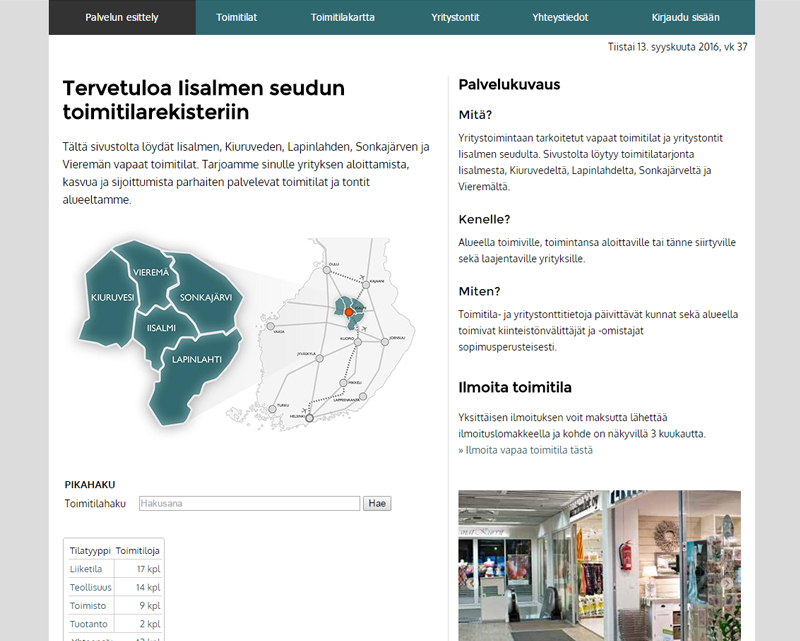800x641 pixels.
Task: Click the Palvelukuvaus heading
Action: pos(509,85)
